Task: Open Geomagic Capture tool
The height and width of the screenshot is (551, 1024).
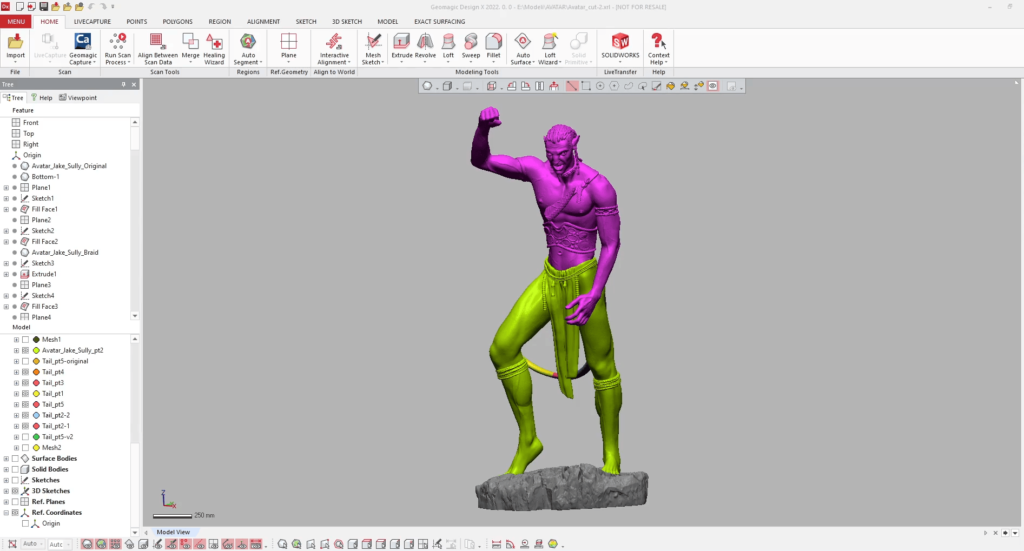Action: tap(82, 49)
